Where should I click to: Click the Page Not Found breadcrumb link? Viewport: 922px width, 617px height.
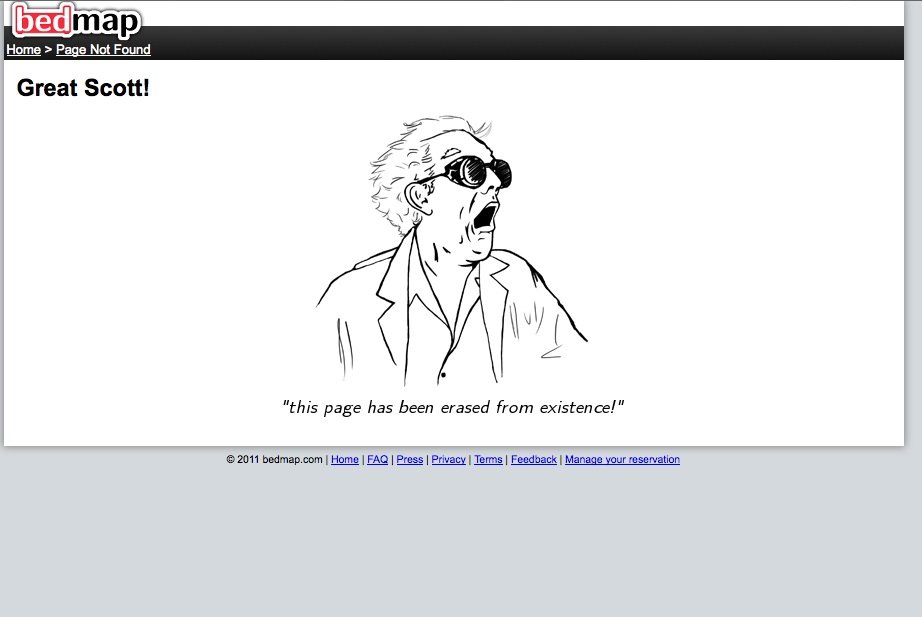coord(103,49)
